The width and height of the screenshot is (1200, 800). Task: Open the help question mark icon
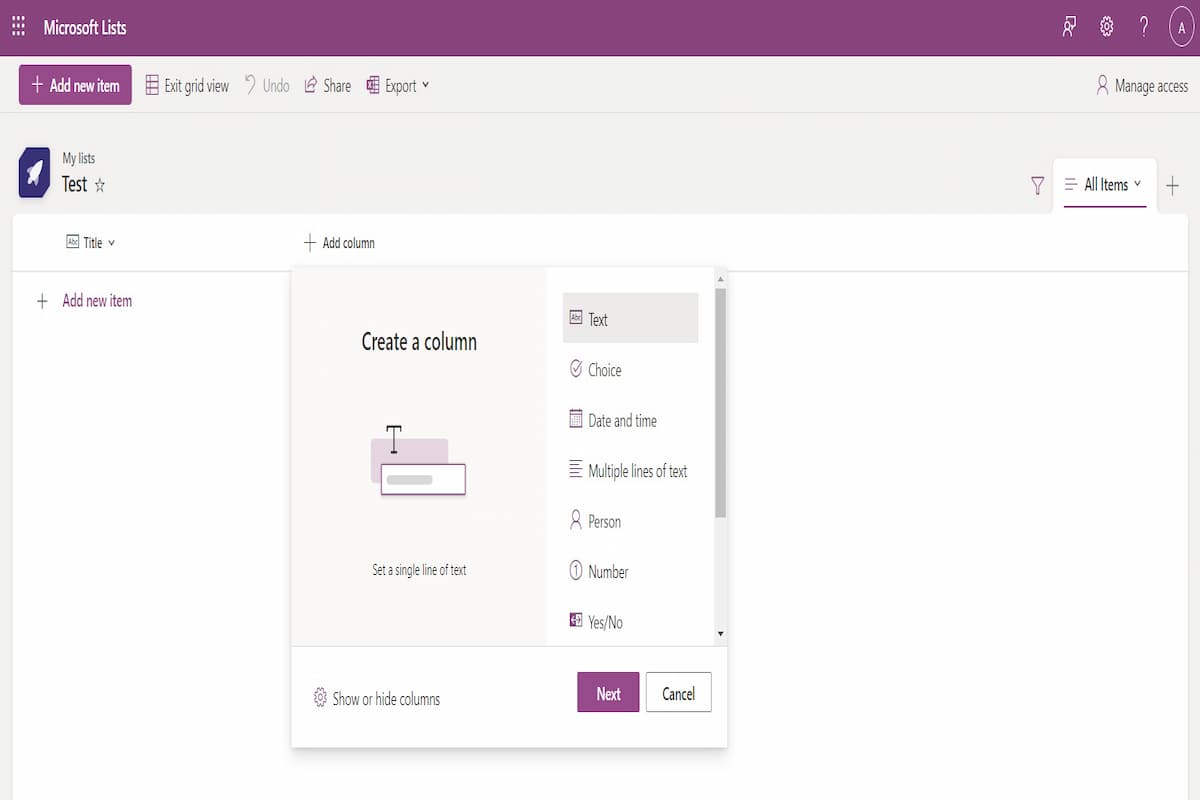(x=1144, y=27)
